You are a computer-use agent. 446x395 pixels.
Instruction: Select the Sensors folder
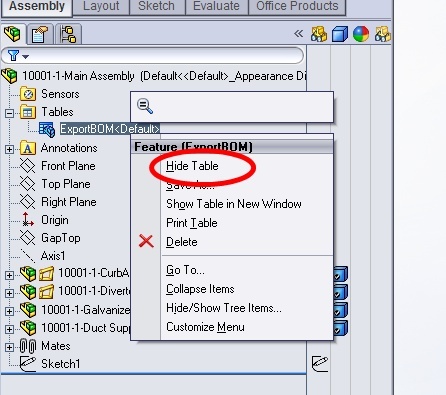(x=60, y=94)
